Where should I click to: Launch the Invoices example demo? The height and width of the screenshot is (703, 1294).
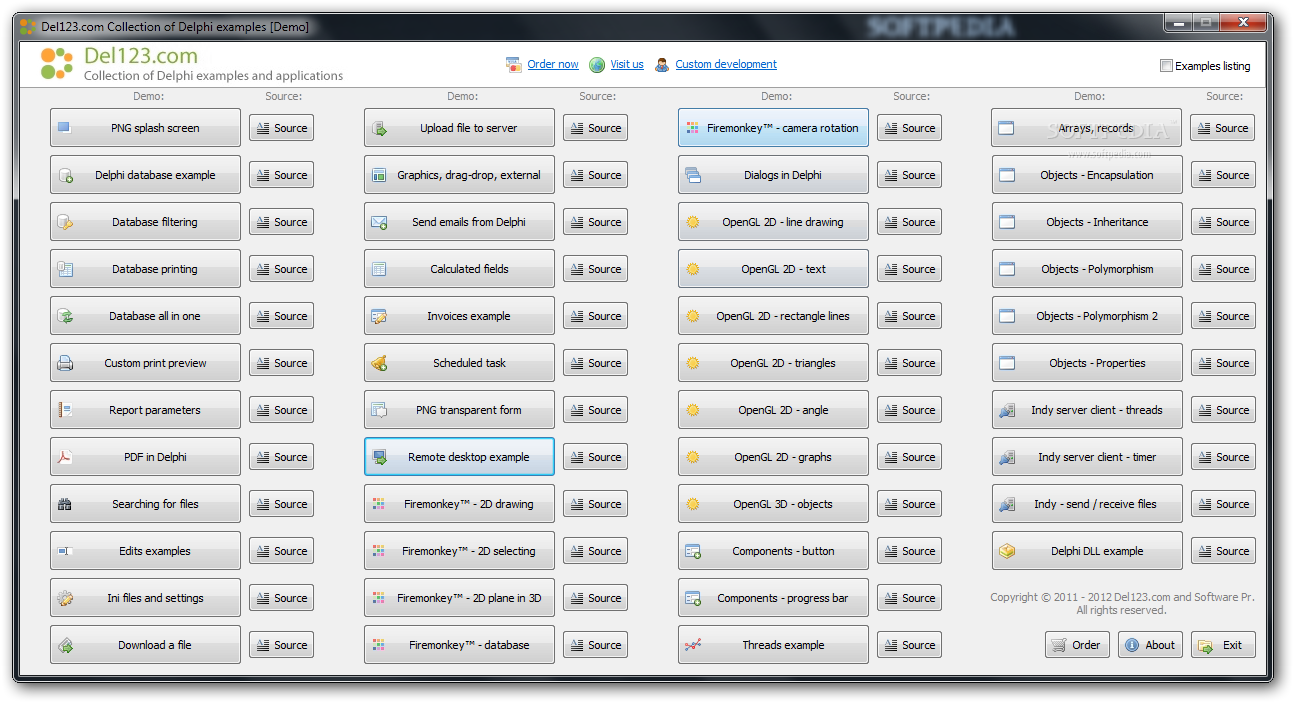tap(459, 316)
